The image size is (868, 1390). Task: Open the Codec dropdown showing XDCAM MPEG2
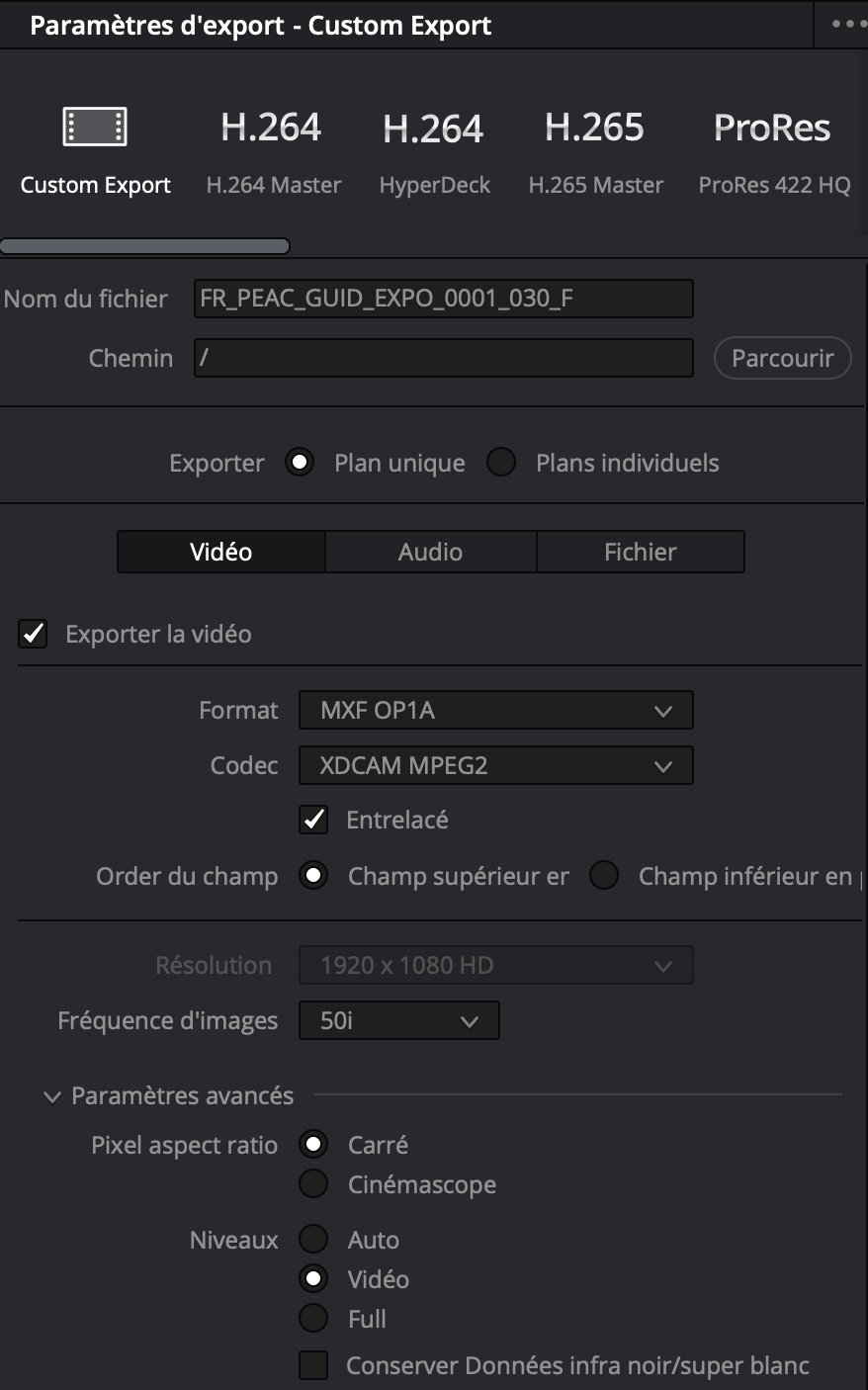pyautogui.click(x=495, y=765)
